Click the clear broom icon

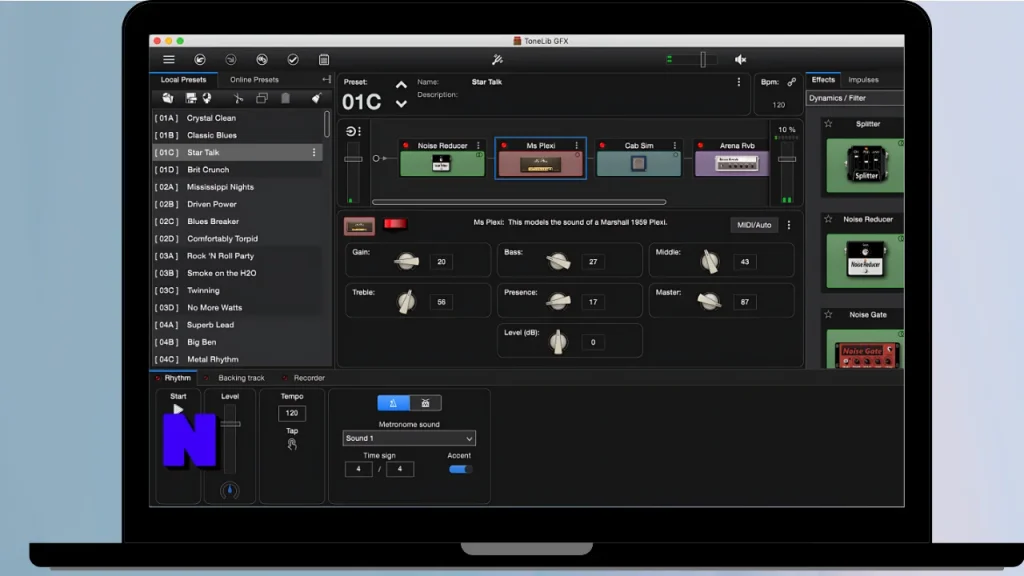[316, 98]
